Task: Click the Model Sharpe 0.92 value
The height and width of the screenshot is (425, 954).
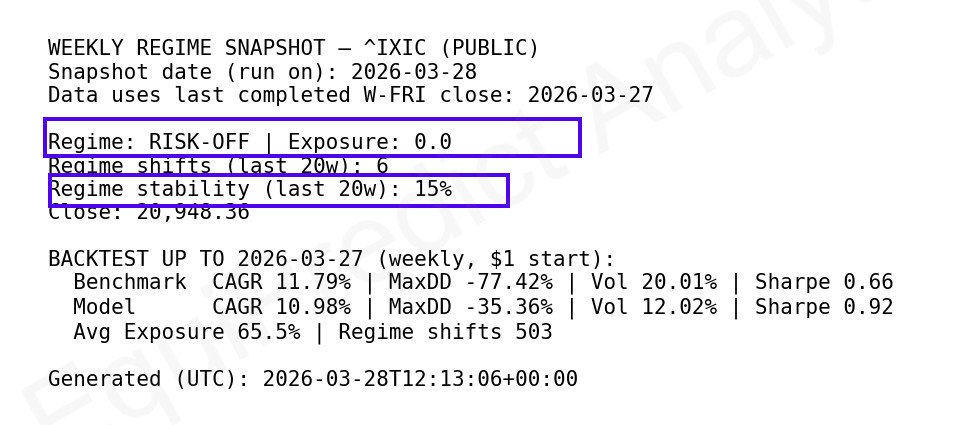Action: click(824, 306)
